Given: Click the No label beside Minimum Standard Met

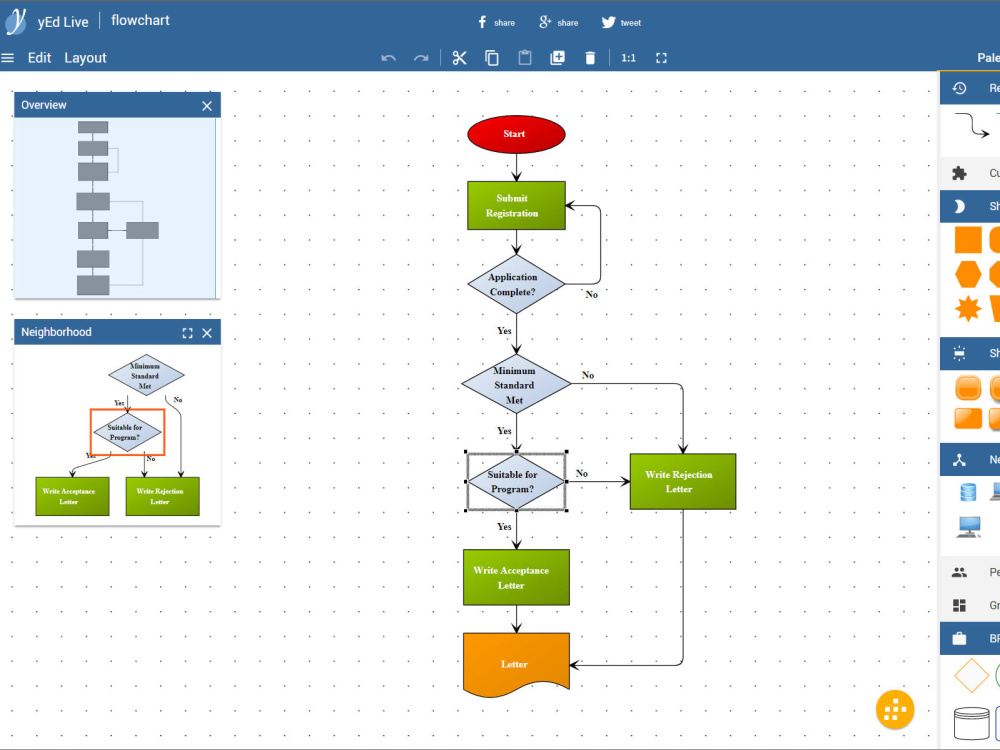Looking at the screenshot, I should (x=587, y=376).
